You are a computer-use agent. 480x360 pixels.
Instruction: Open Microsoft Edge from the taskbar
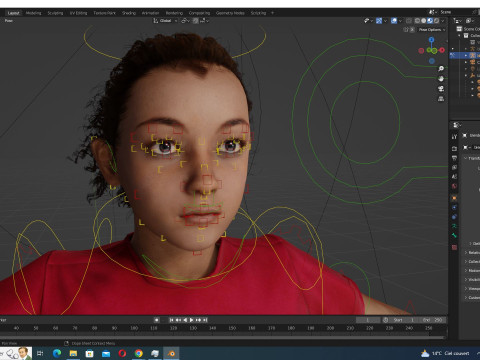(57, 353)
